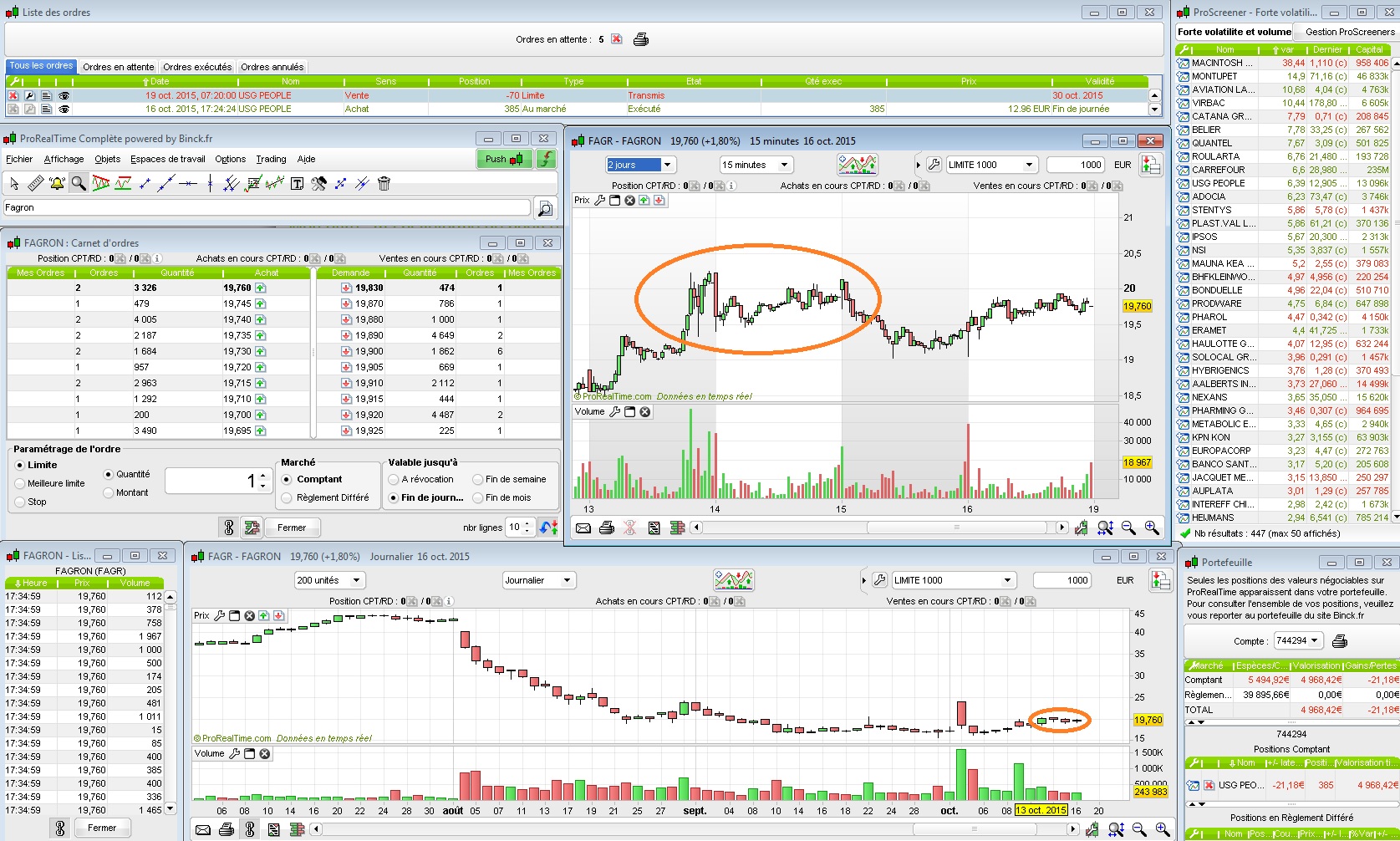Click Fermer in the FAGRON tick list
The image size is (1400, 841).
(102, 828)
